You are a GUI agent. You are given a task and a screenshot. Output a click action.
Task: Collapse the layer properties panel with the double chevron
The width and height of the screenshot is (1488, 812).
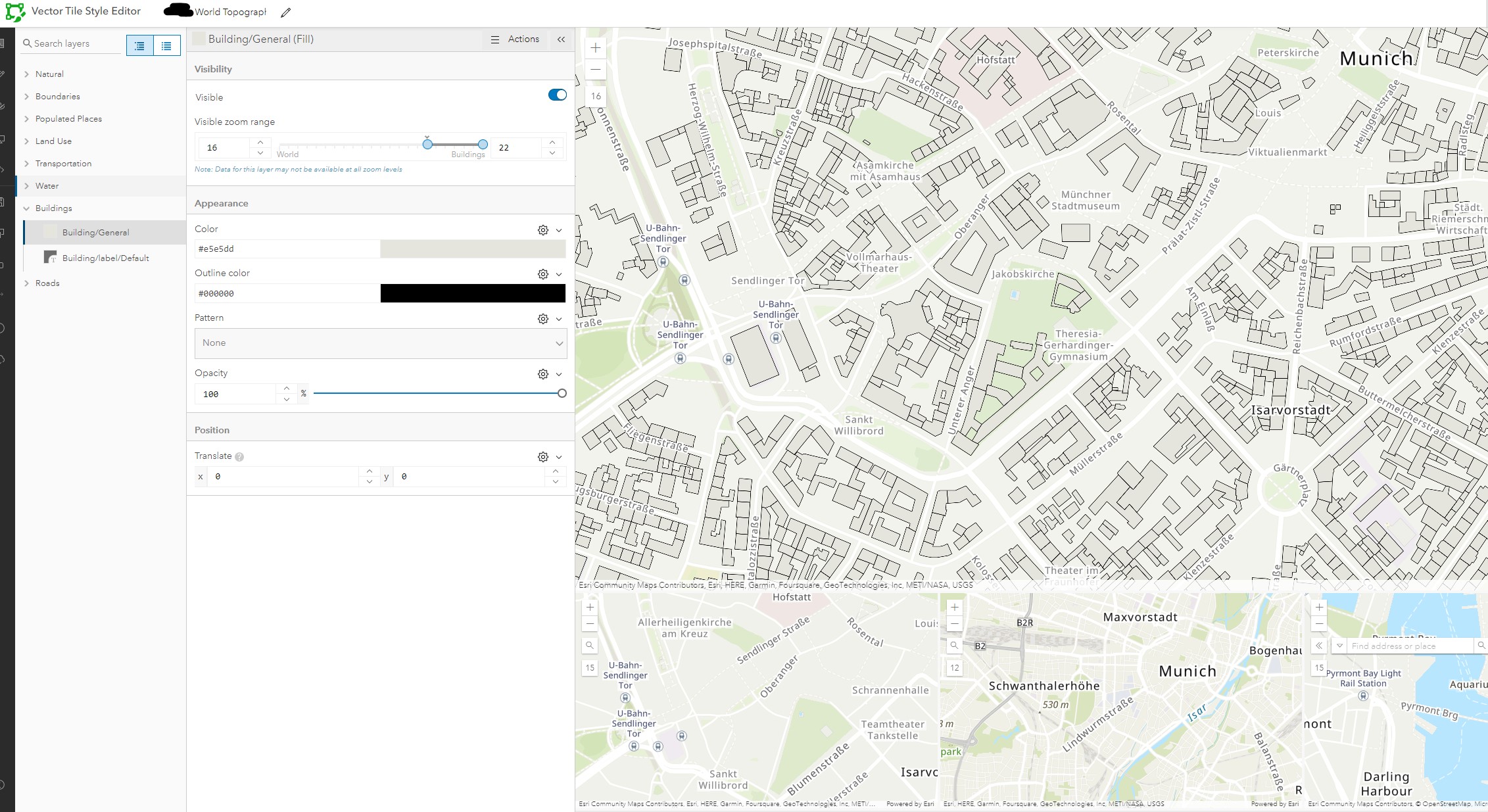pyautogui.click(x=561, y=39)
